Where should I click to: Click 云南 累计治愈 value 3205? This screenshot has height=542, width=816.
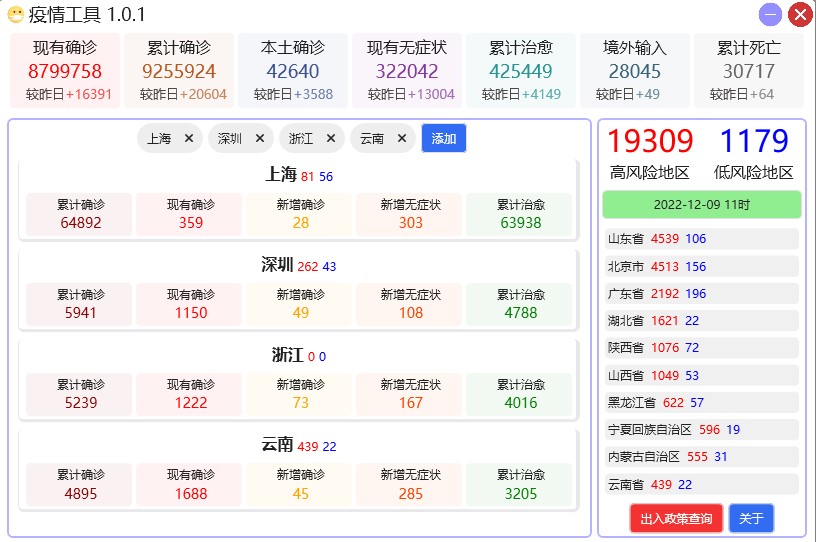click(521, 494)
